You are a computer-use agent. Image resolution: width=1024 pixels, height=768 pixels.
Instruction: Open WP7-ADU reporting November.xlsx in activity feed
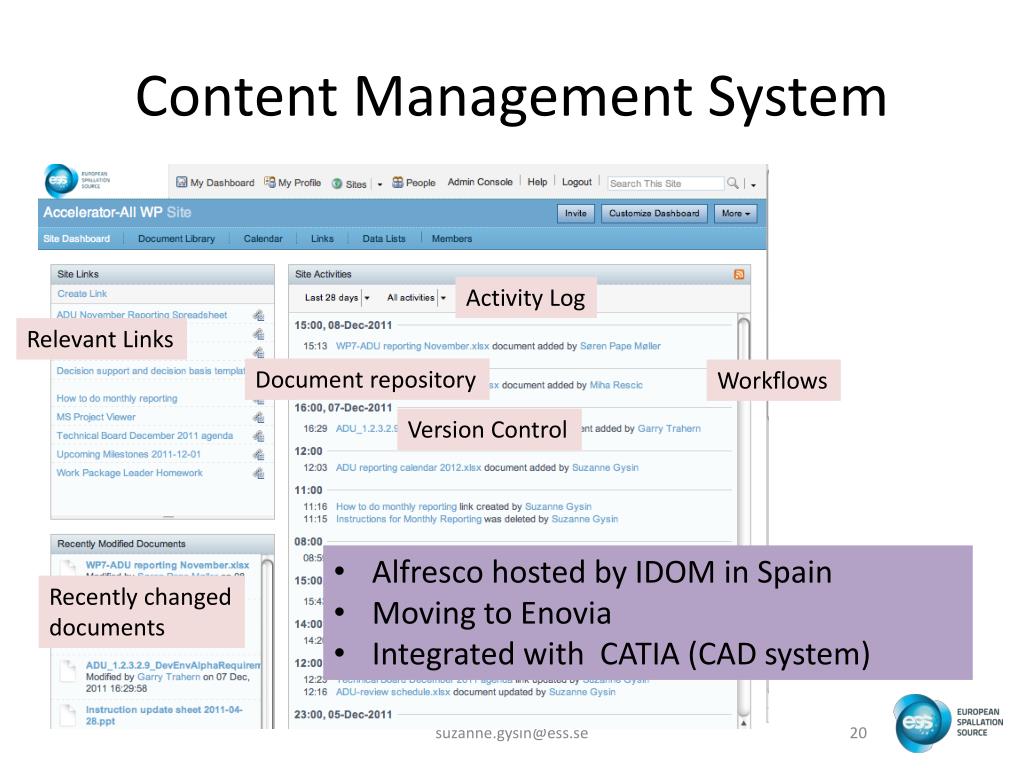tap(412, 346)
